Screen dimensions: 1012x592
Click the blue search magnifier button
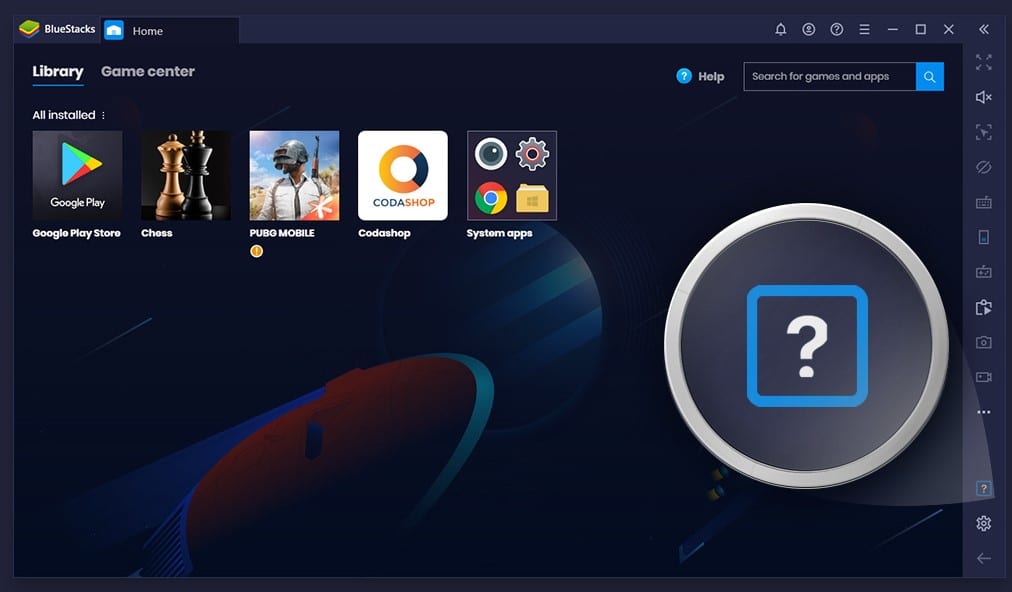click(929, 76)
